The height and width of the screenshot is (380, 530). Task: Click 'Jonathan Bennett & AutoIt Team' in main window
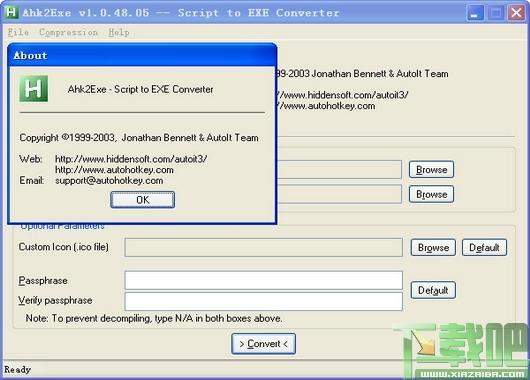[380, 73]
